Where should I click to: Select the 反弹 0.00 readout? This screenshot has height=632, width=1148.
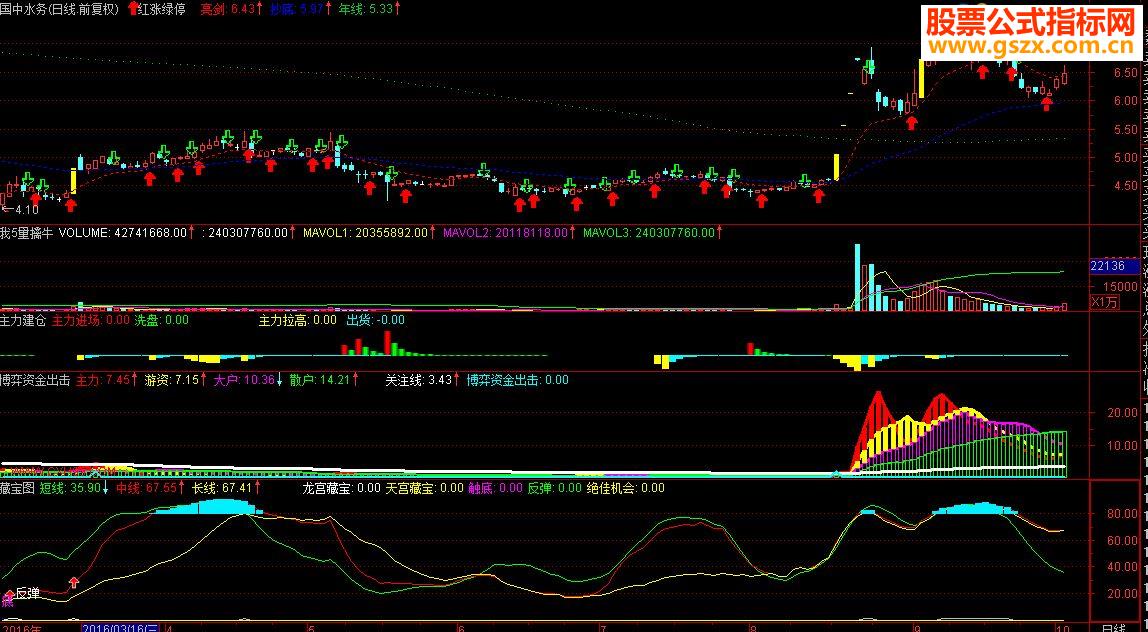(x=555, y=488)
